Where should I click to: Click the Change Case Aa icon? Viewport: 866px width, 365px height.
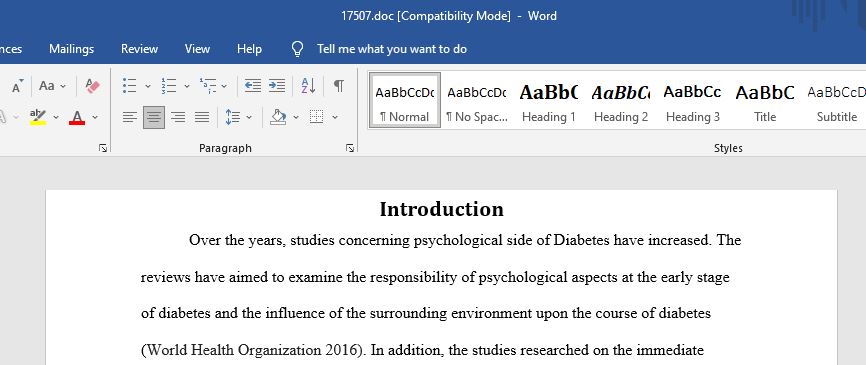47,86
